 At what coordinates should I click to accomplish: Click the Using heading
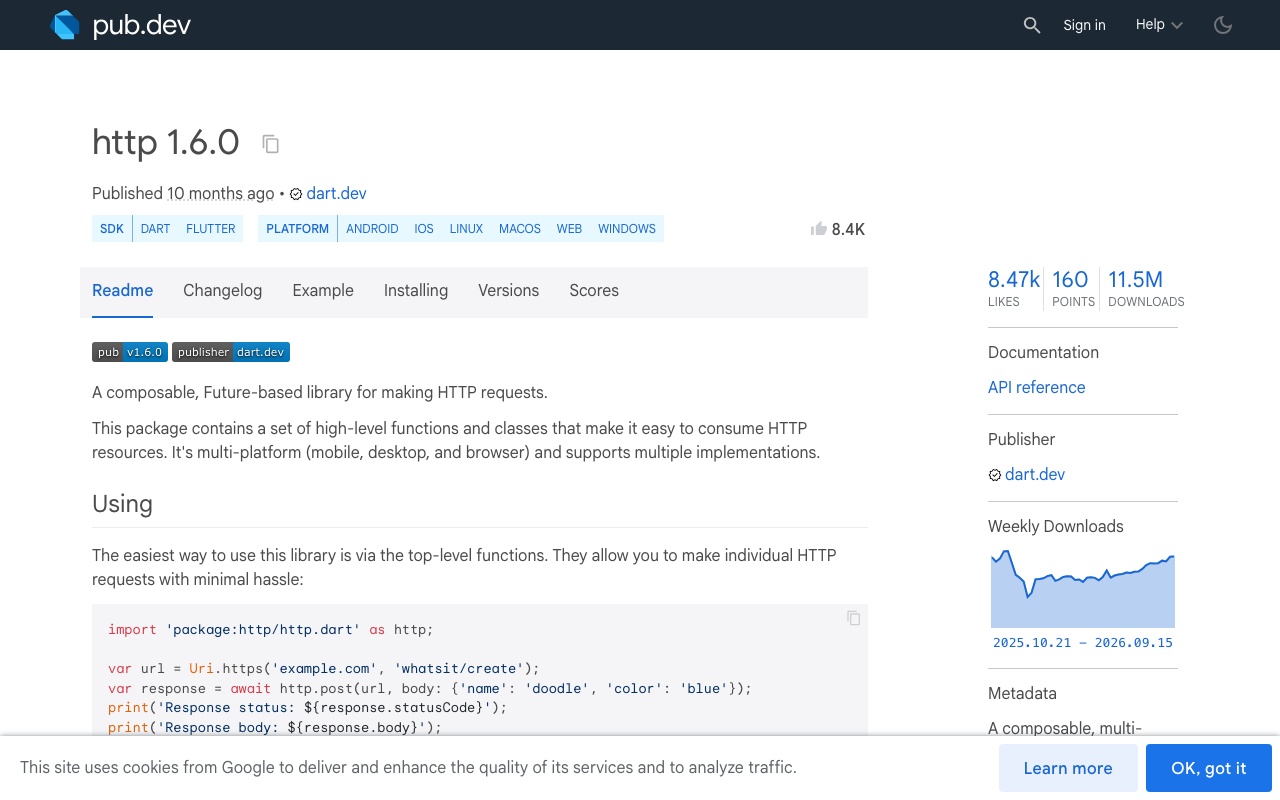(122, 503)
